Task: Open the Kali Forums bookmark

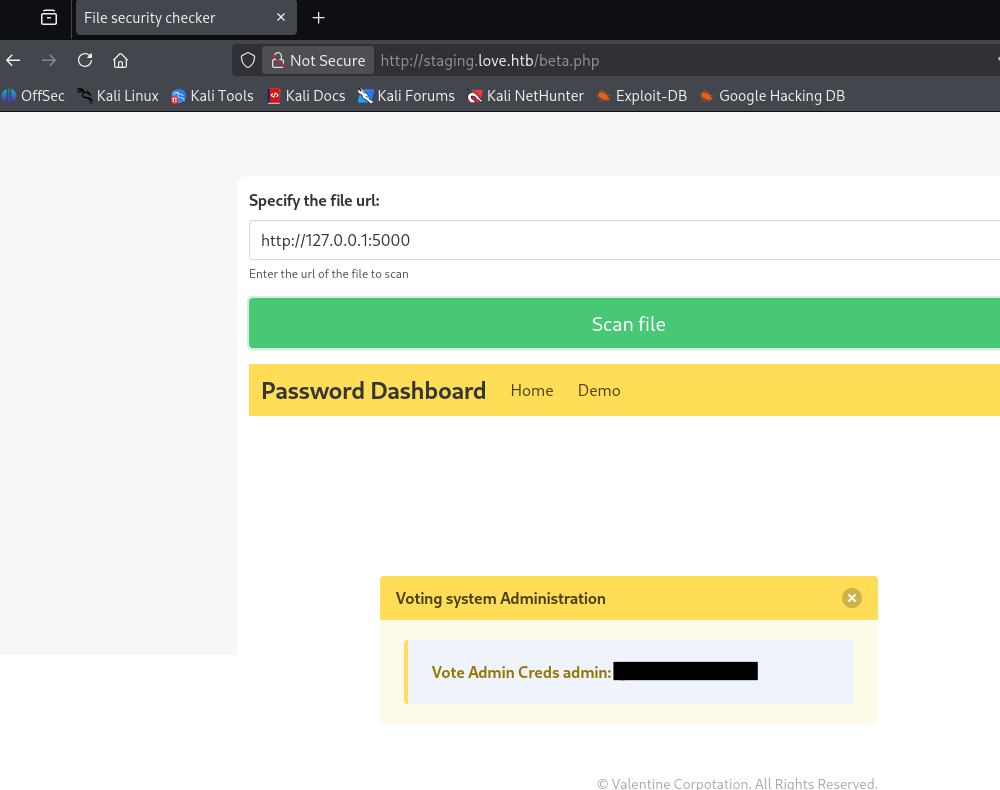Action: coord(406,96)
